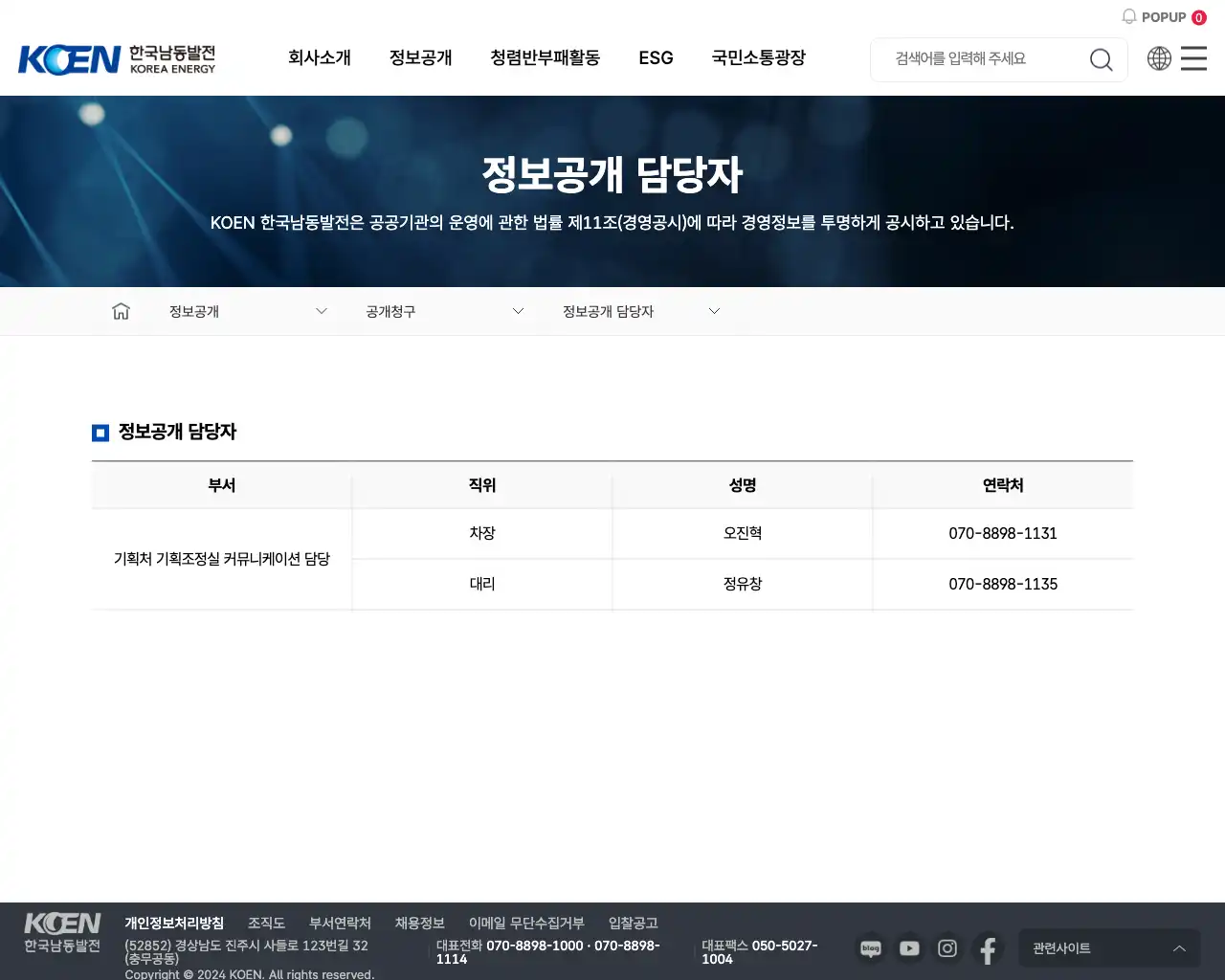
Task: Open KOEN's blog icon in the footer
Action: pyautogui.click(x=870, y=948)
